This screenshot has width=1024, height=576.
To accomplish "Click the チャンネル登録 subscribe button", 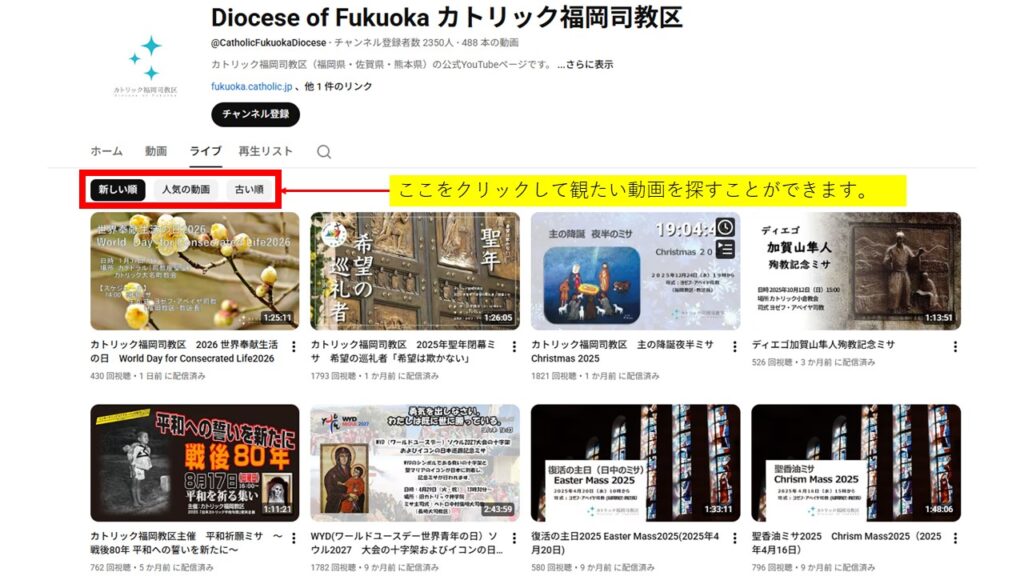I will click(x=255, y=114).
